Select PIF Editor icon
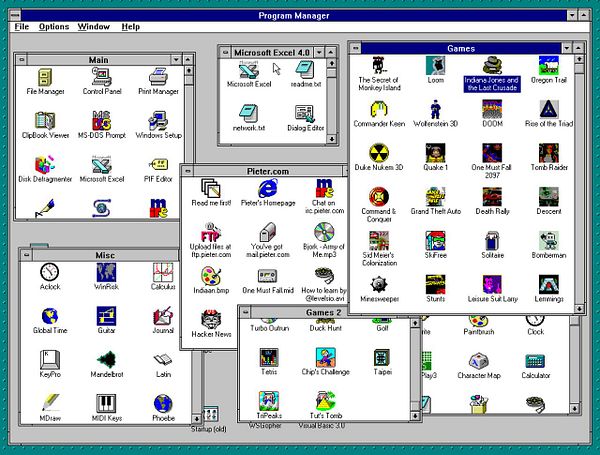Screen dimensions: 600x455 click(x=158, y=168)
